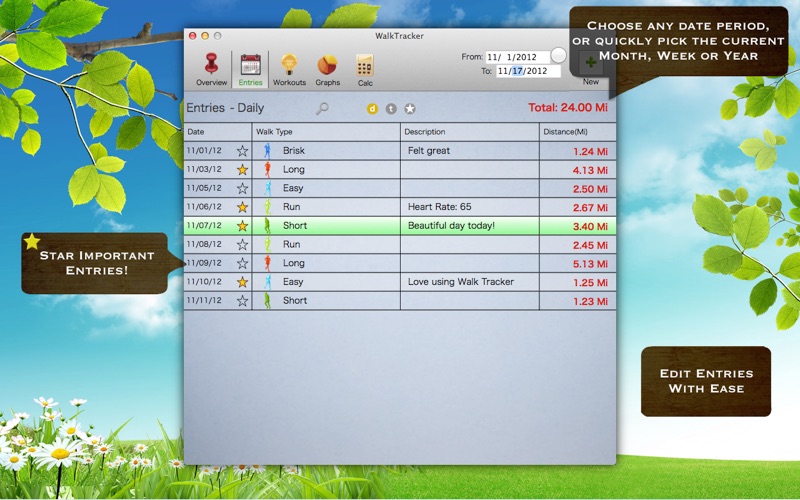This screenshot has height=500, width=800.
Task: Select the 11/03/12 date cell
Action: (204, 169)
